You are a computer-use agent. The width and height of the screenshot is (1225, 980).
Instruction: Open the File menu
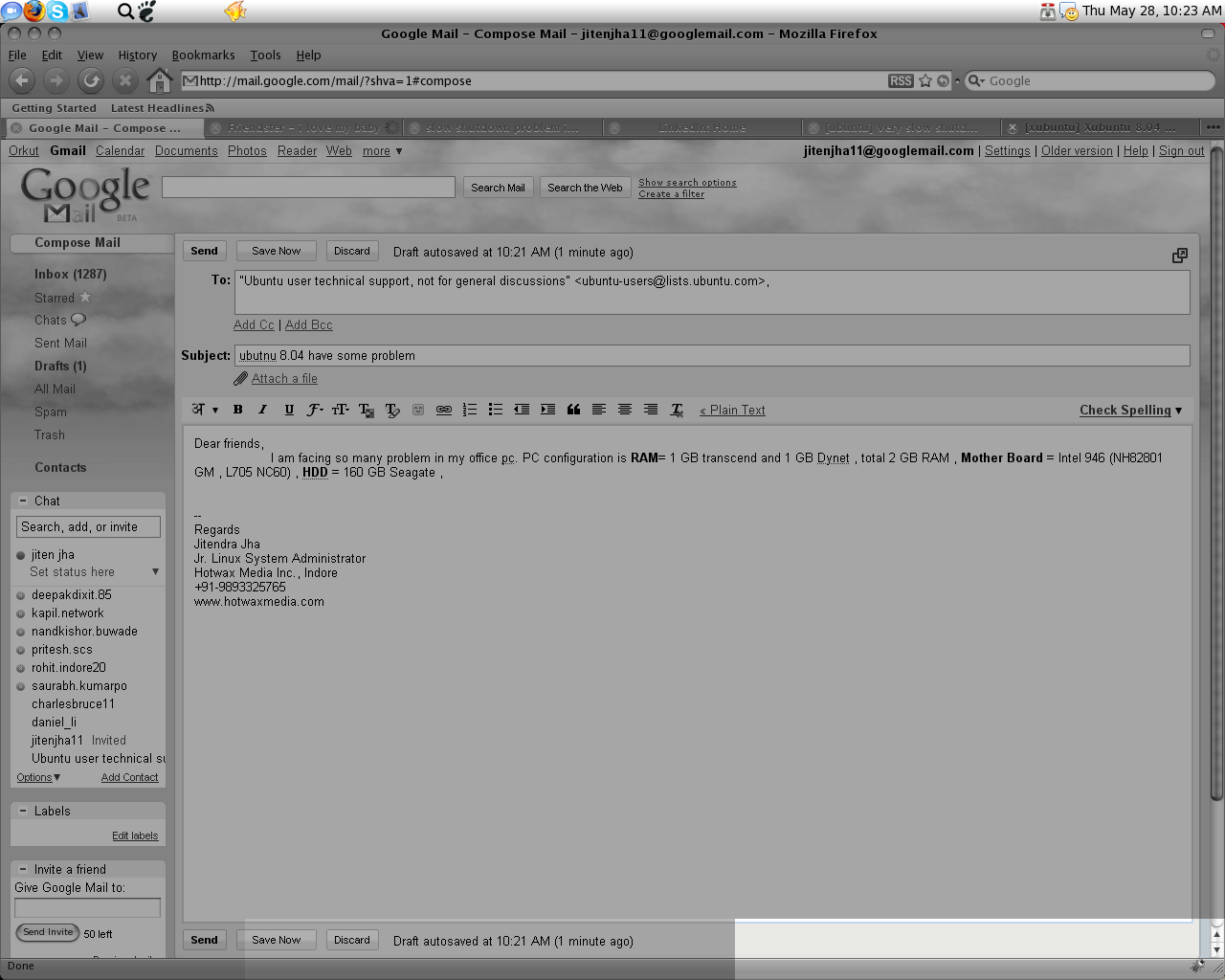point(17,56)
